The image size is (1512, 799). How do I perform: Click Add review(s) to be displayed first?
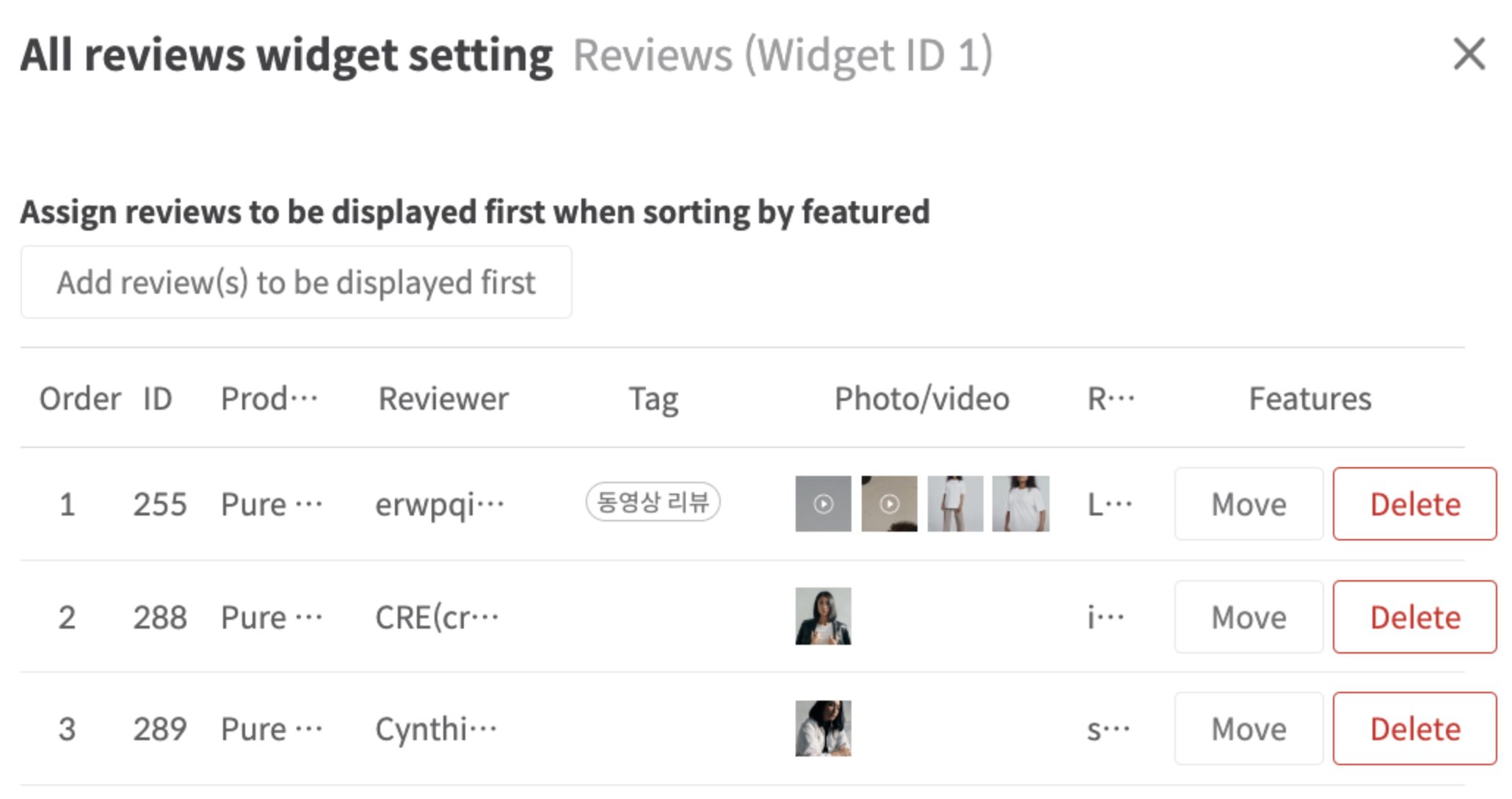click(x=296, y=283)
